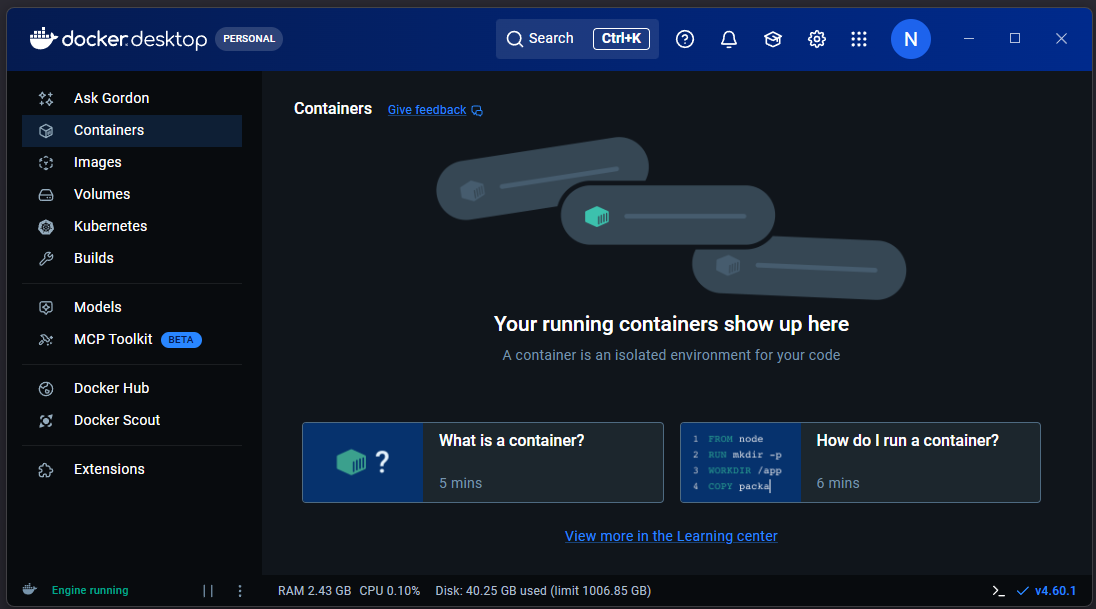Open the What is a container card
This screenshot has height=609, width=1096.
pyautogui.click(x=482, y=462)
